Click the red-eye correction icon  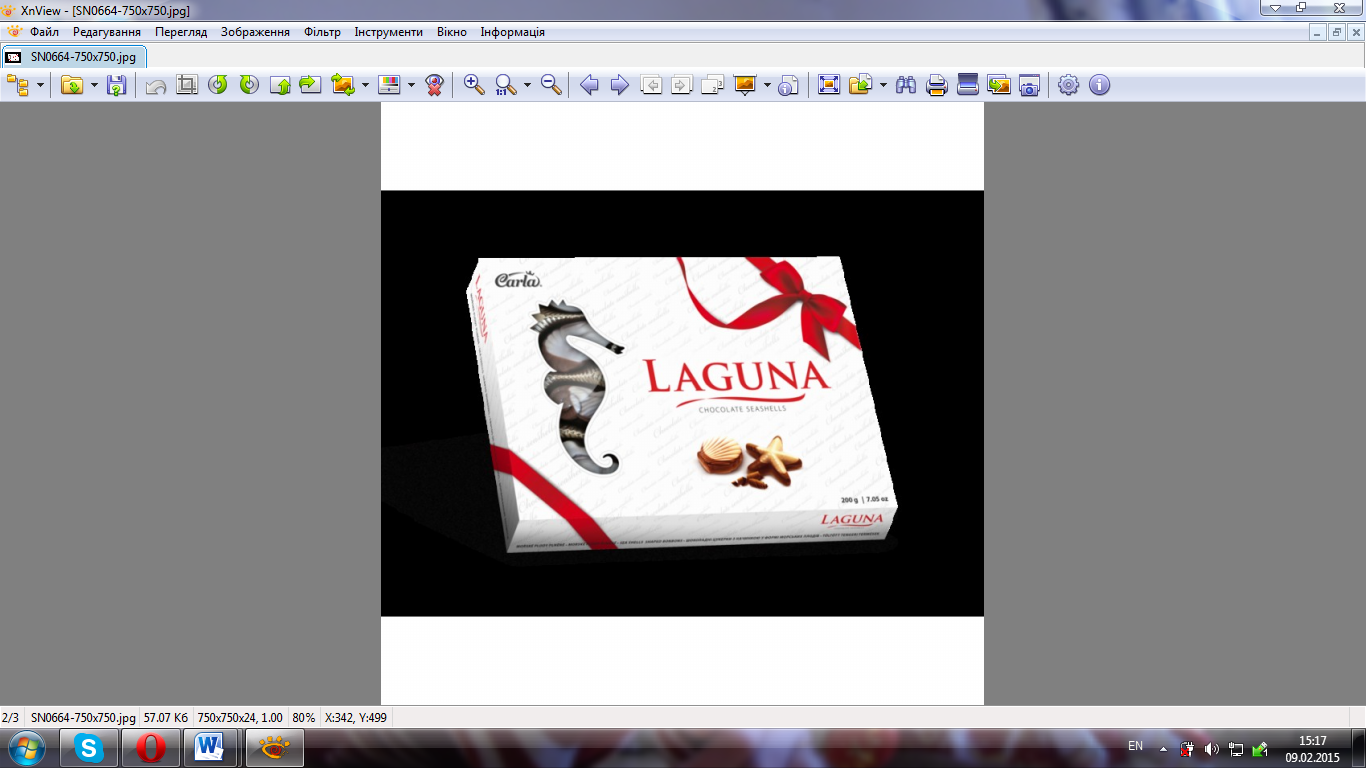pos(434,85)
